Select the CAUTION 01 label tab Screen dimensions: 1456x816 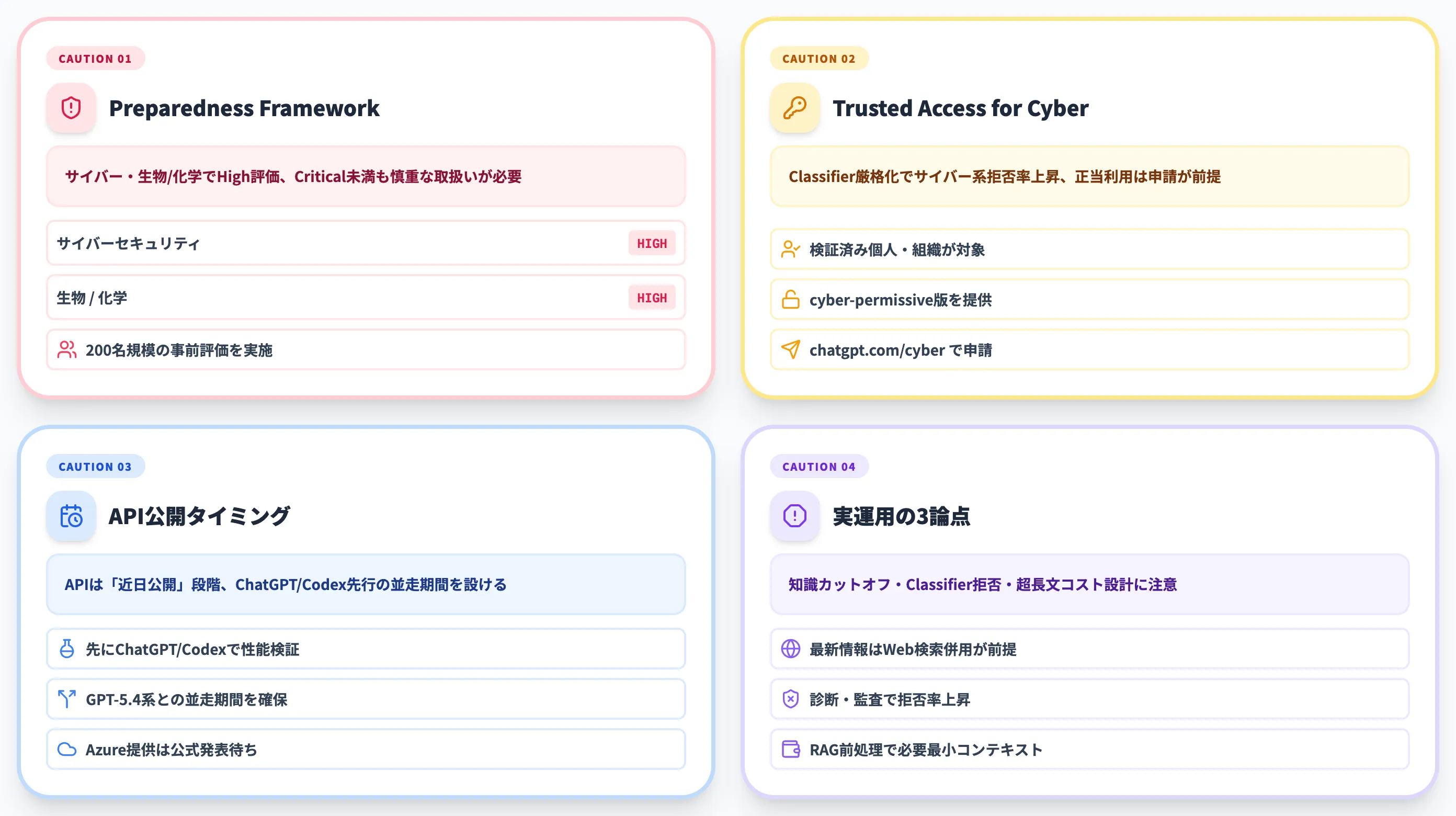coord(95,58)
